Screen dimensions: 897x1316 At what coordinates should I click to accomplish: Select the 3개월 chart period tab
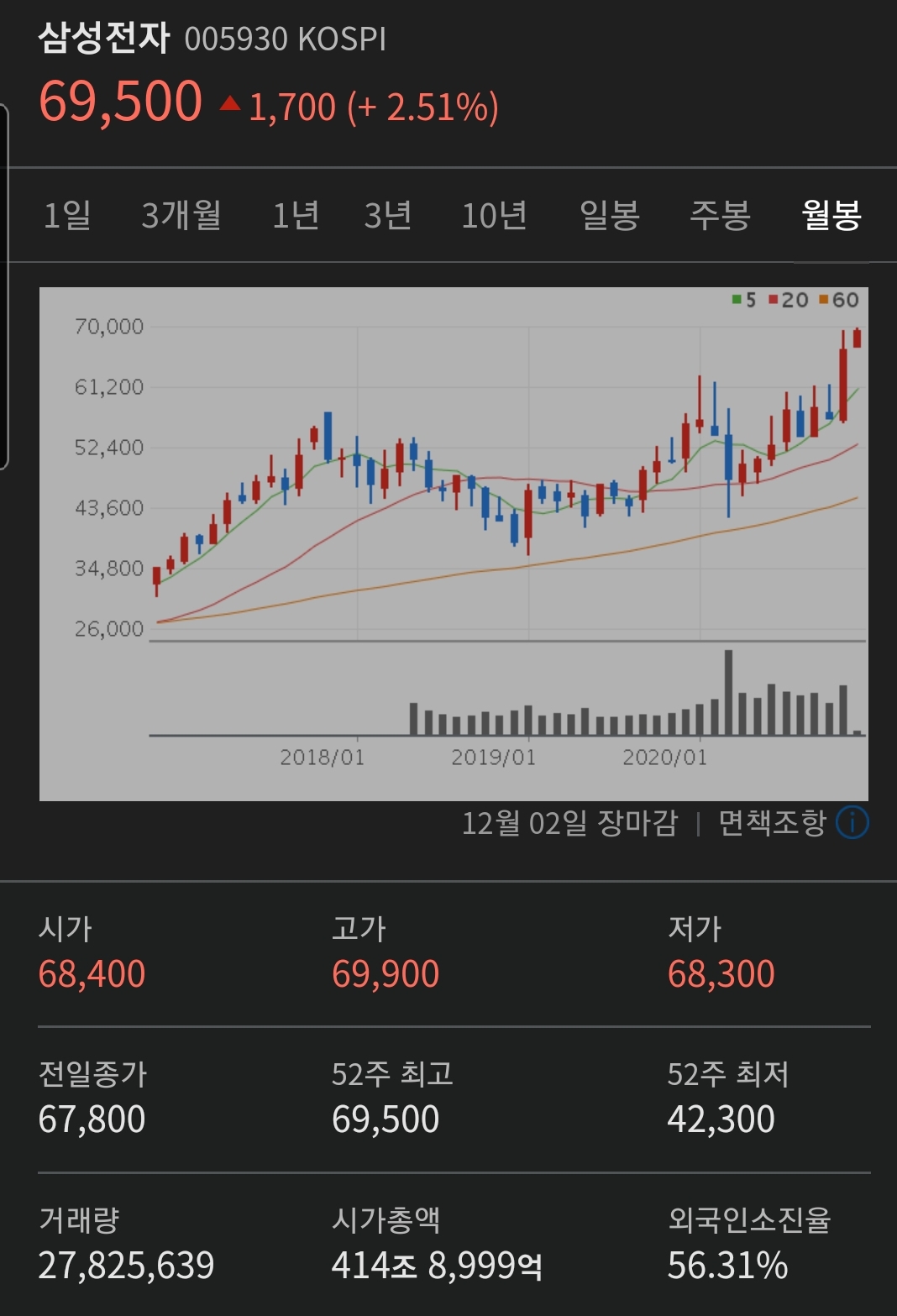181,216
